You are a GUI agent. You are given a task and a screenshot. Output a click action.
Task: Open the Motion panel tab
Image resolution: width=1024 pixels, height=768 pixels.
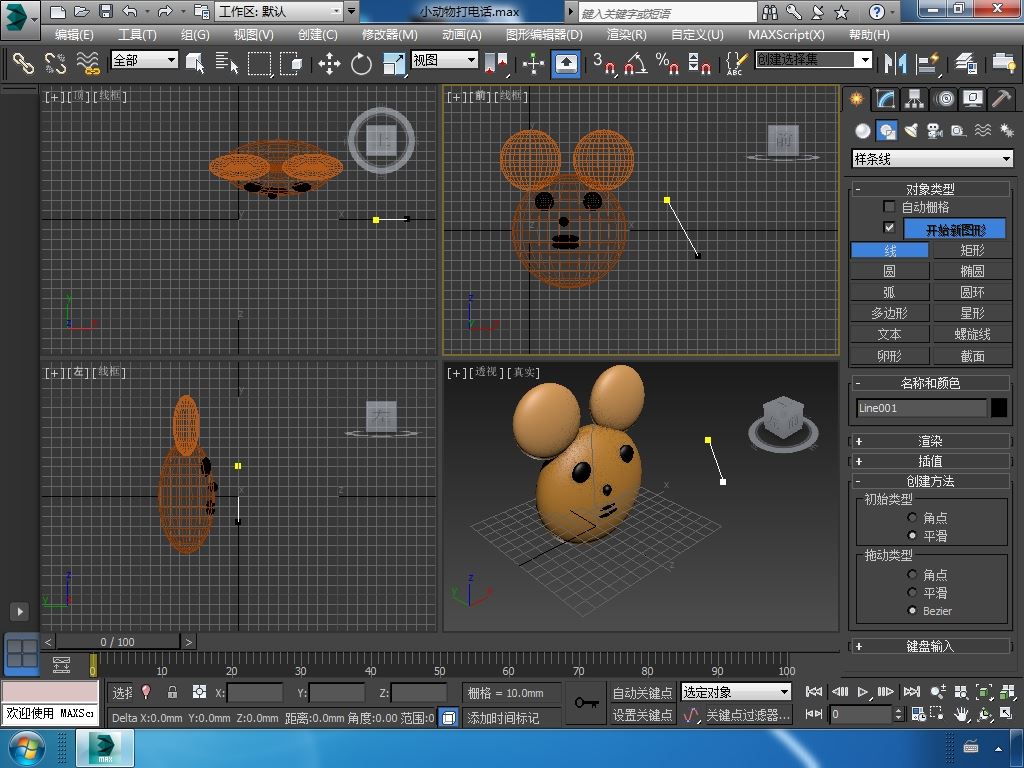pyautogui.click(x=944, y=99)
